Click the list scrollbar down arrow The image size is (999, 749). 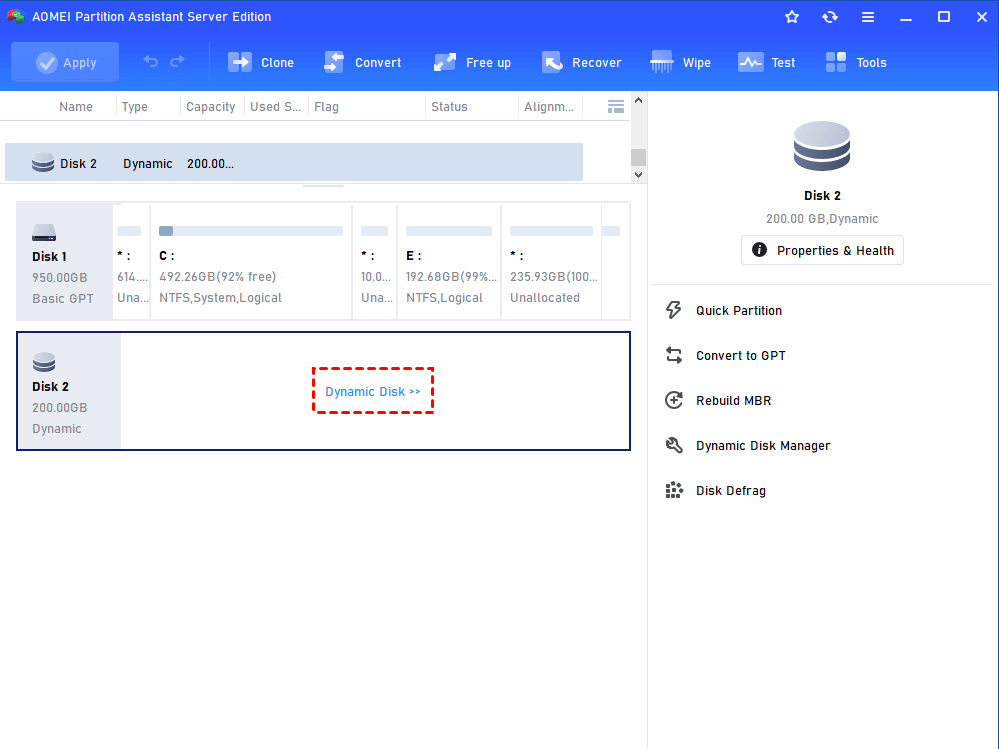point(638,175)
